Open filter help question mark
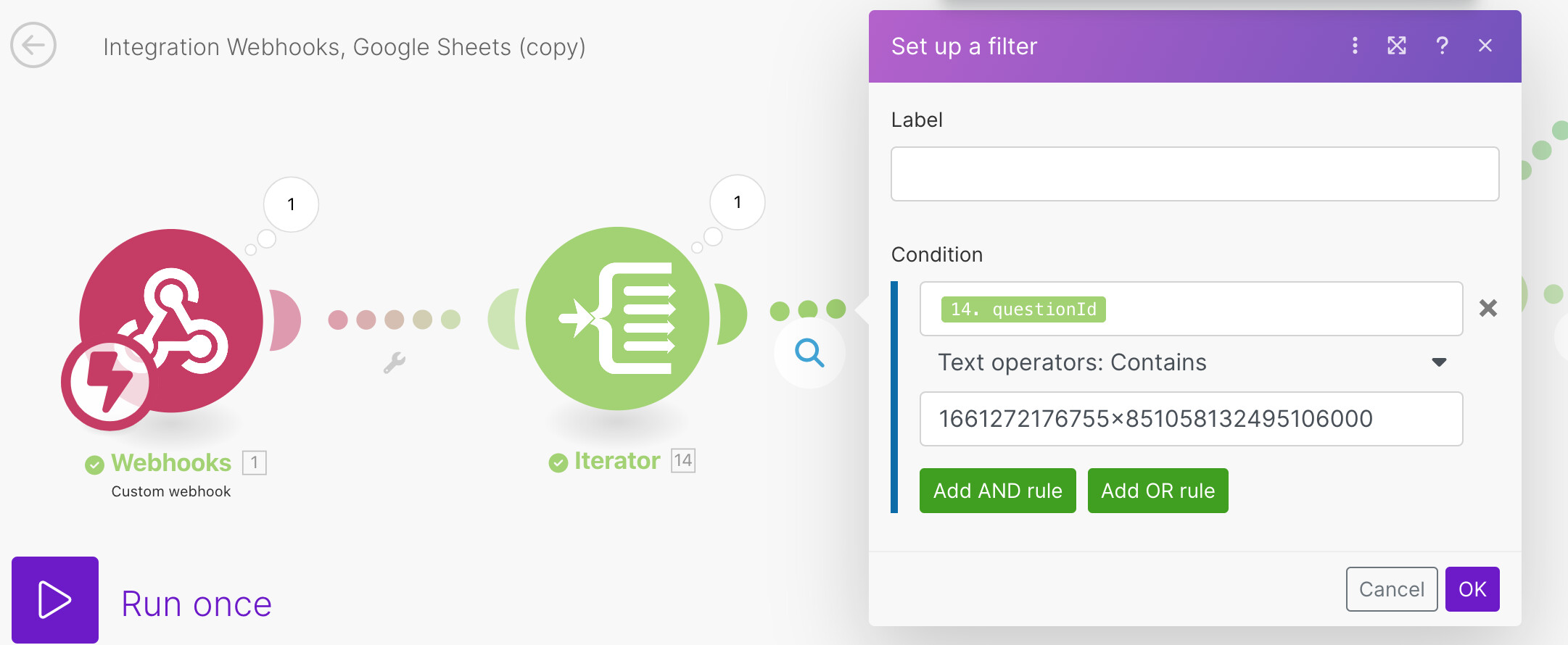The width and height of the screenshot is (1568, 645). (1442, 46)
